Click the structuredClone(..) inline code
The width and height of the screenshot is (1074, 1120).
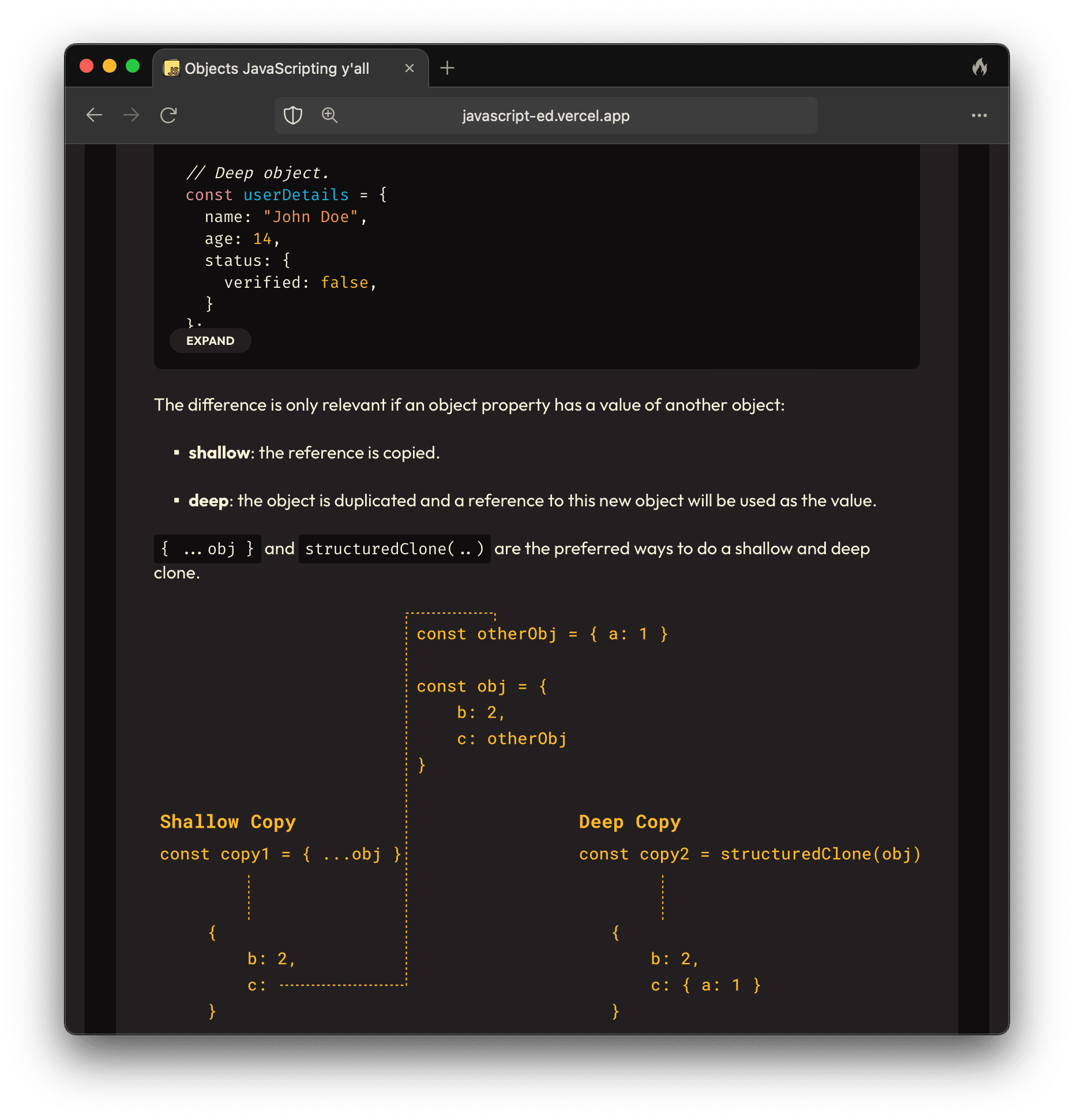394,549
